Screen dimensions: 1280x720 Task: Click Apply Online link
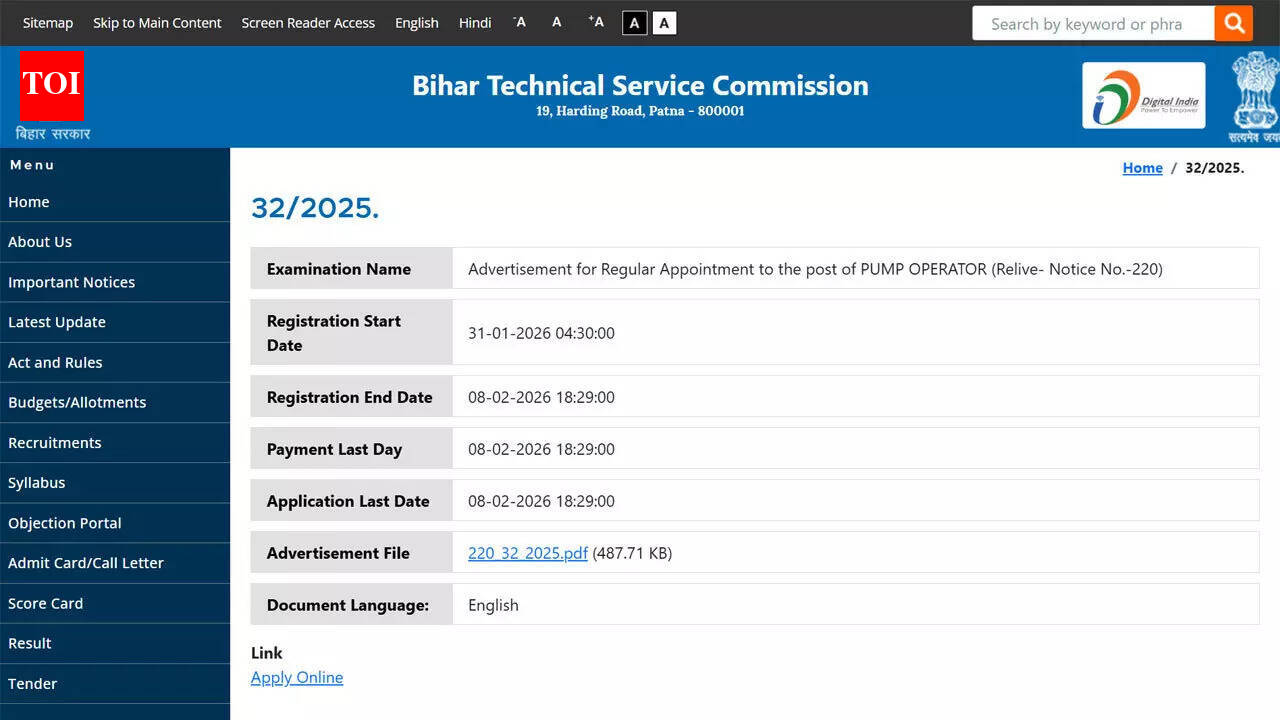[296, 677]
